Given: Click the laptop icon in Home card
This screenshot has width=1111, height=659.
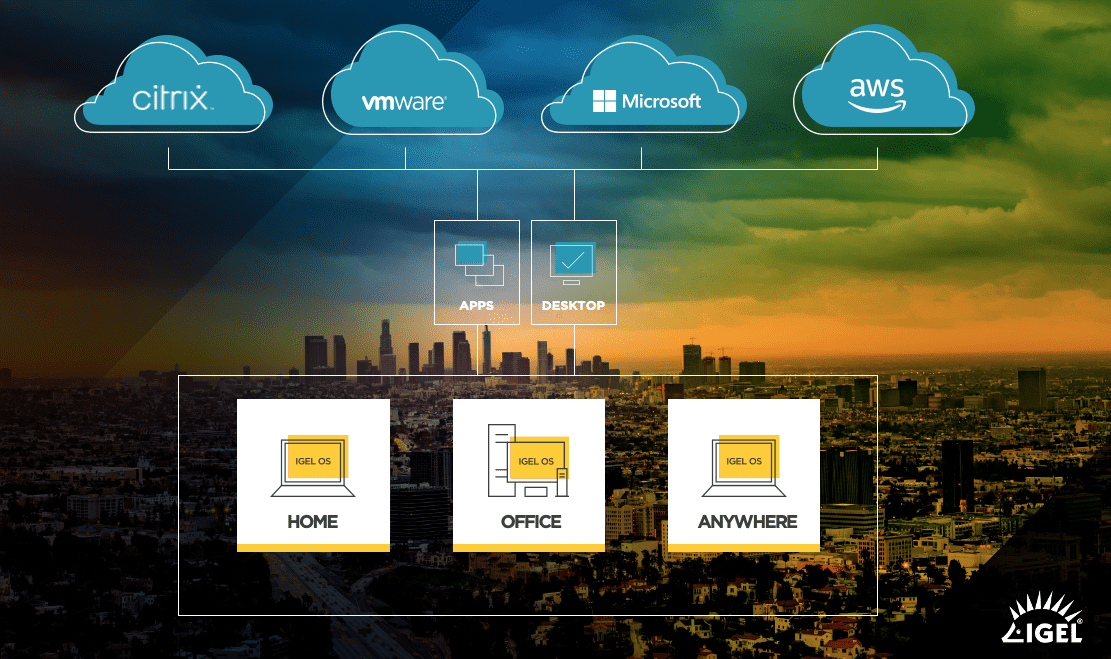Looking at the screenshot, I should point(313,465).
